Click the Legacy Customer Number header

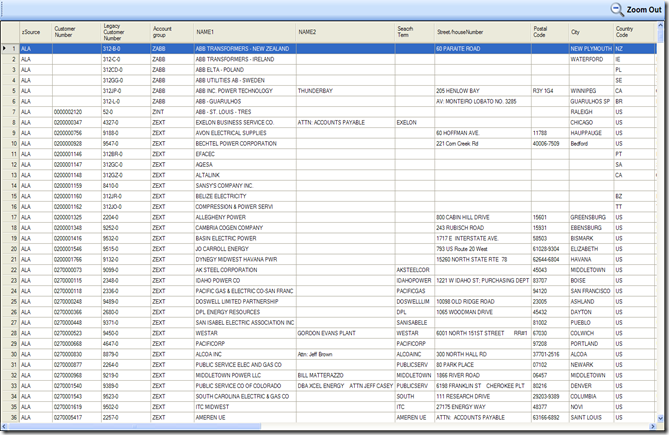point(126,32)
